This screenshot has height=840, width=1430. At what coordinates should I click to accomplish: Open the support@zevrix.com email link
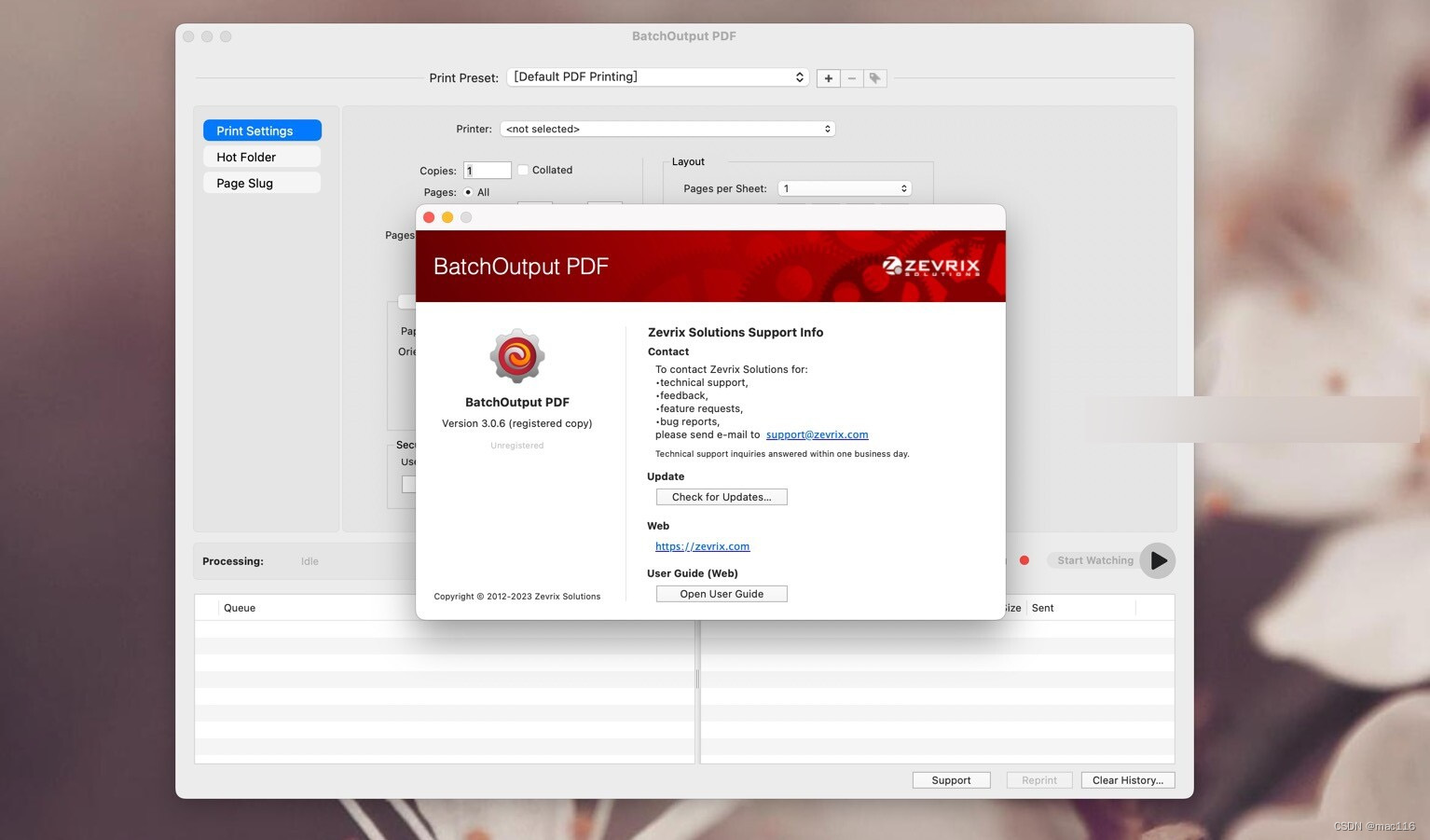818,434
